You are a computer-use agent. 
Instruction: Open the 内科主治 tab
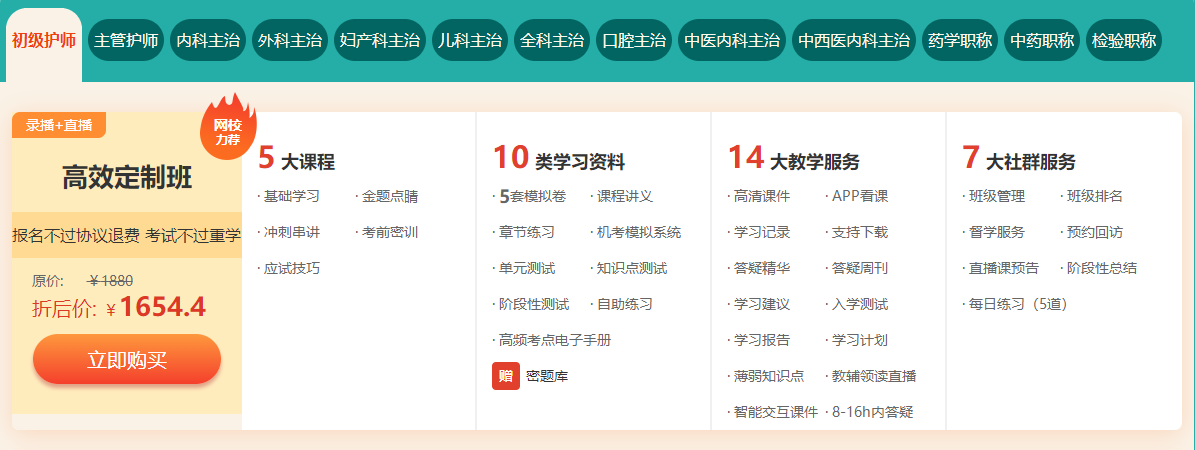coord(208,41)
